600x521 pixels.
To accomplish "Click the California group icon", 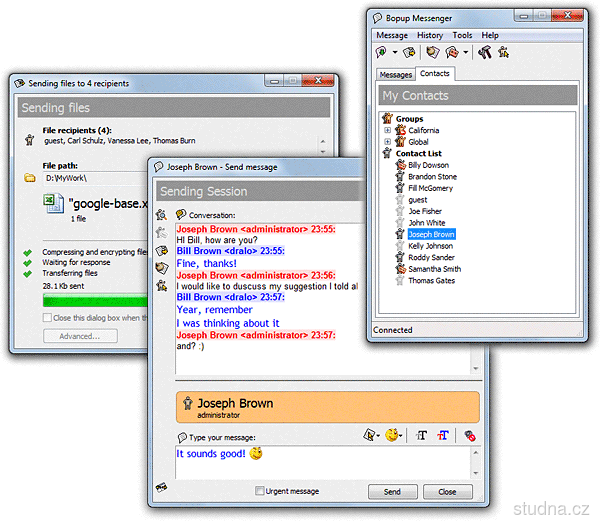I will [x=400, y=130].
